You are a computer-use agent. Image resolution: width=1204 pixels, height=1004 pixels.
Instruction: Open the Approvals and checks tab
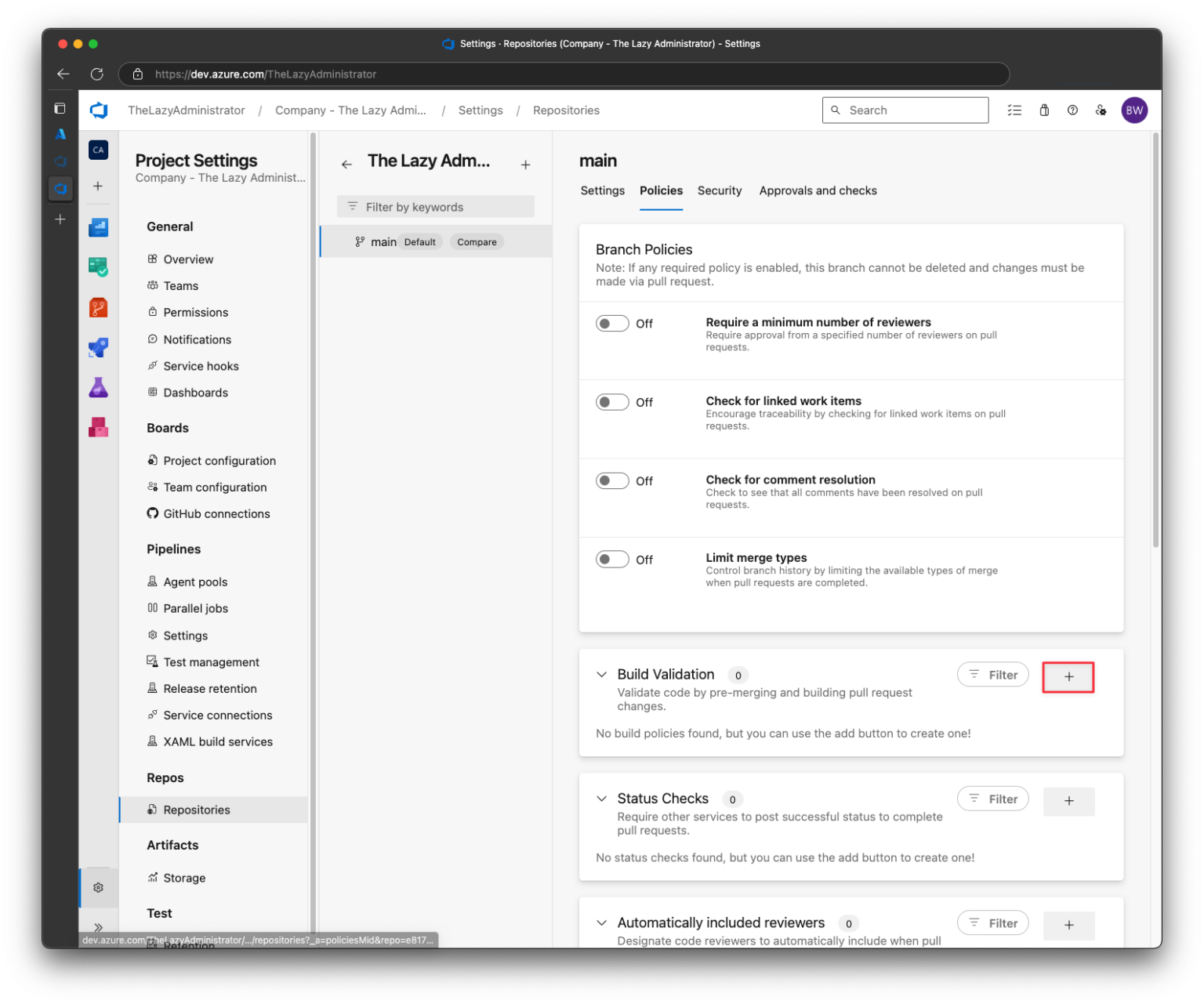[x=818, y=190]
